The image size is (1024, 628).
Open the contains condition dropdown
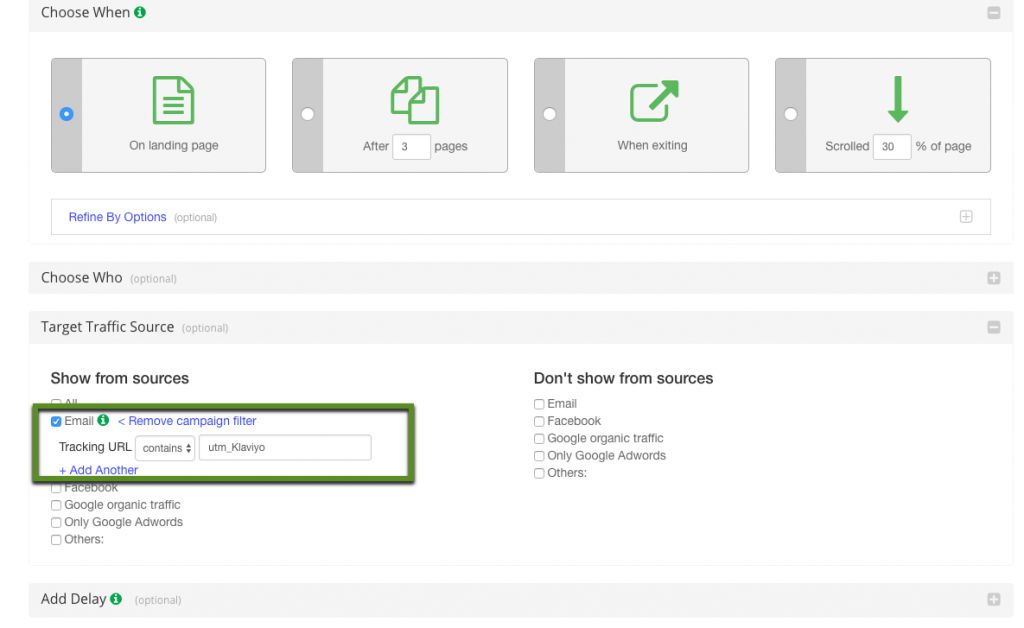pos(164,448)
